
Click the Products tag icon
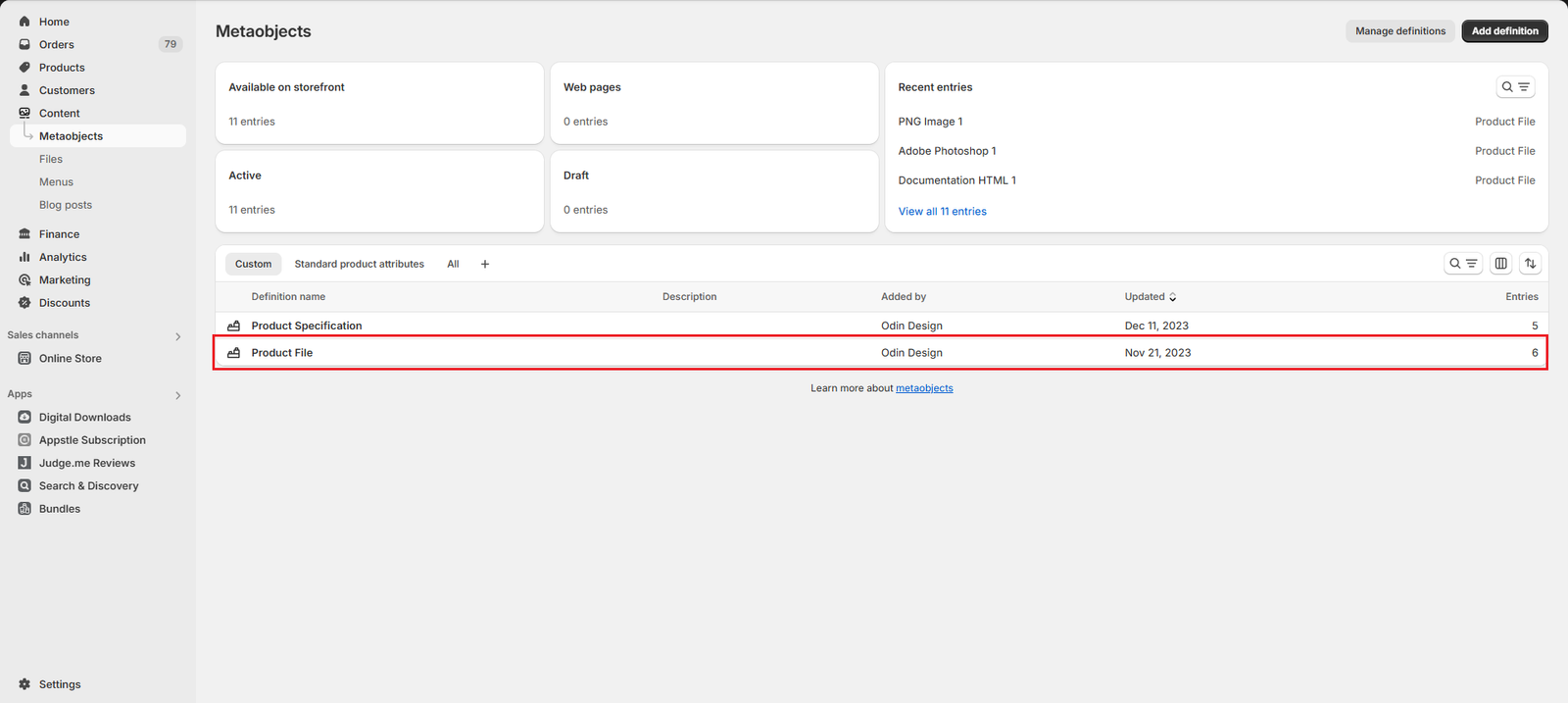(24, 68)
